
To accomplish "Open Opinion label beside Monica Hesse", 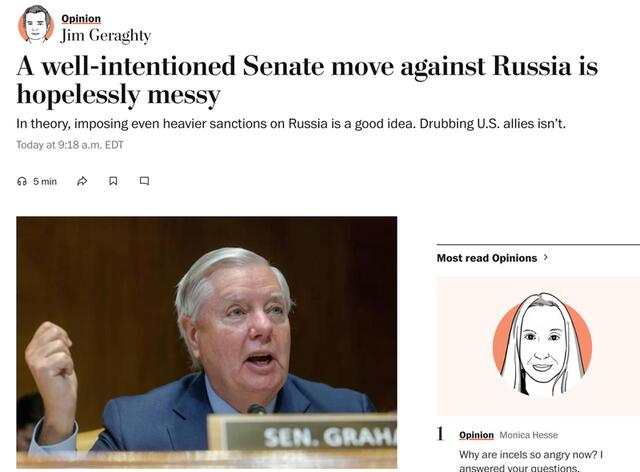I will [x=476, y=435].
